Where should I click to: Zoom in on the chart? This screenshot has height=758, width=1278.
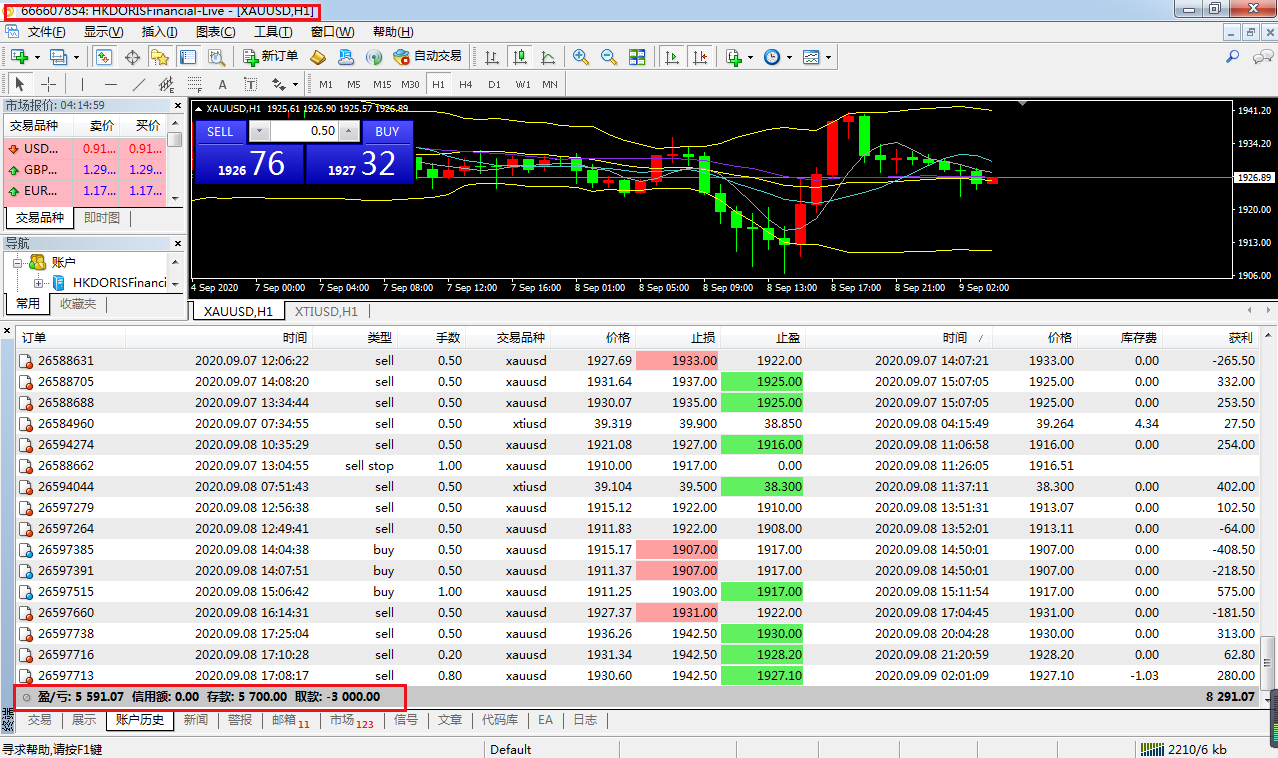tap(581, 57)
